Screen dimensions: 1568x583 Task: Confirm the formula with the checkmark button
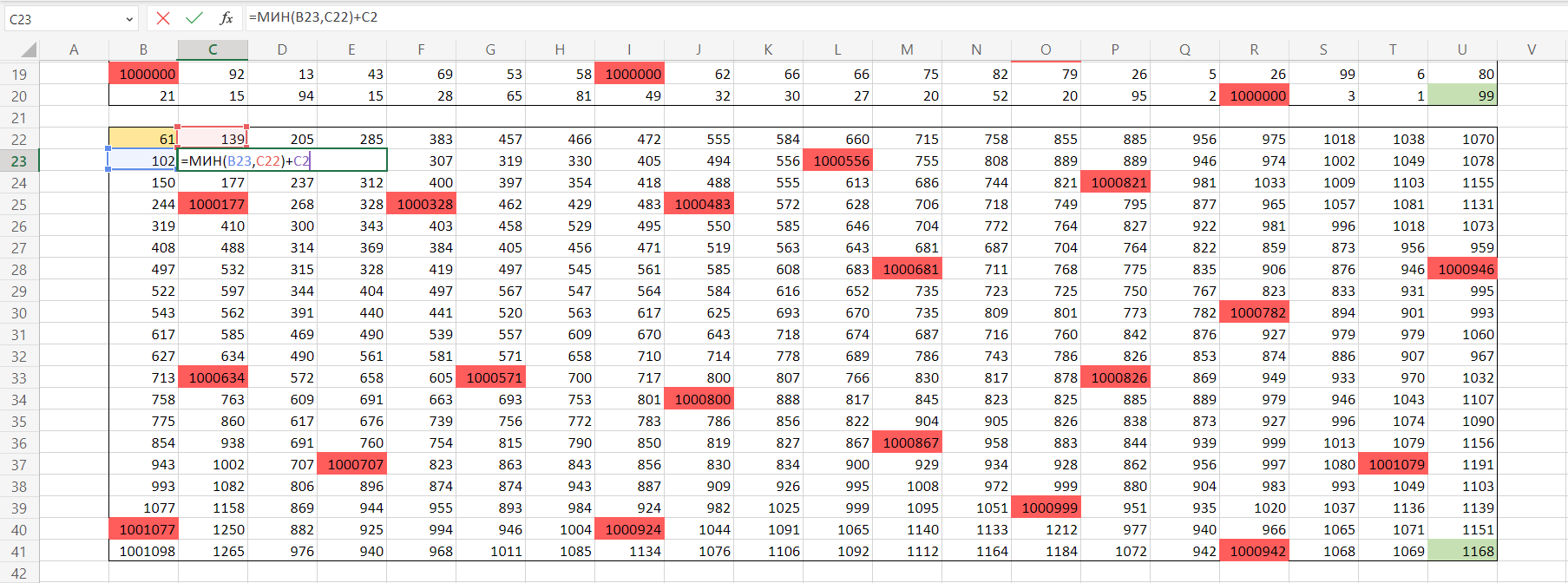[194, 17]
